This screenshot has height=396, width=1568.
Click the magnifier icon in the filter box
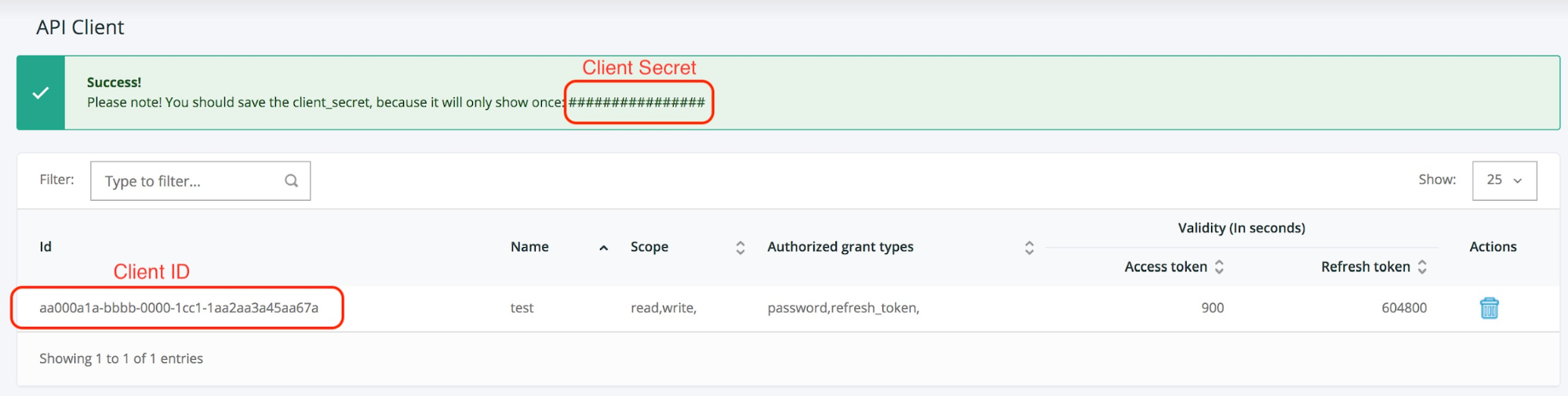tap(291, 181)
